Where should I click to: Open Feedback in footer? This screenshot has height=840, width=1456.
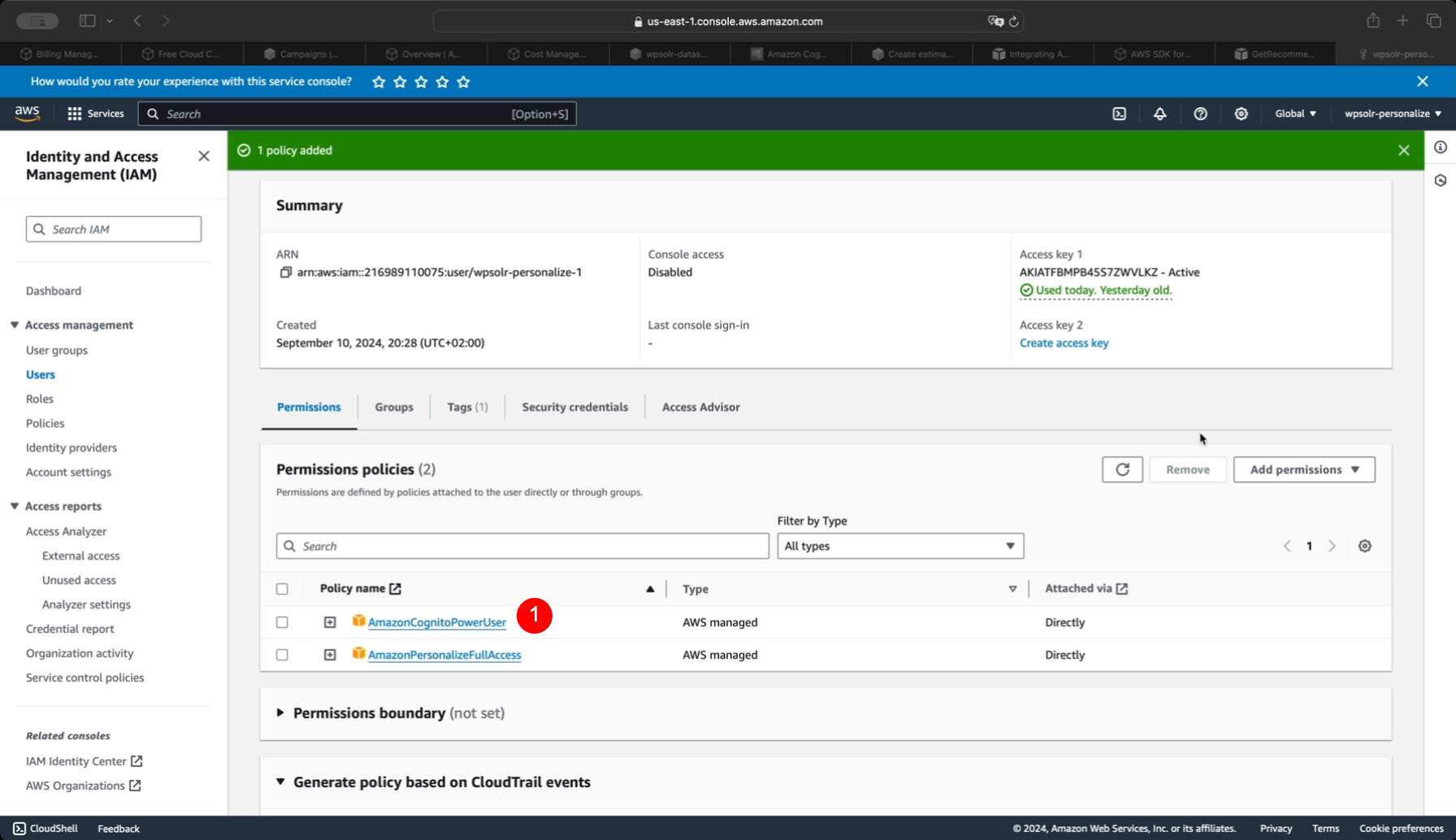tap(119, 829)
